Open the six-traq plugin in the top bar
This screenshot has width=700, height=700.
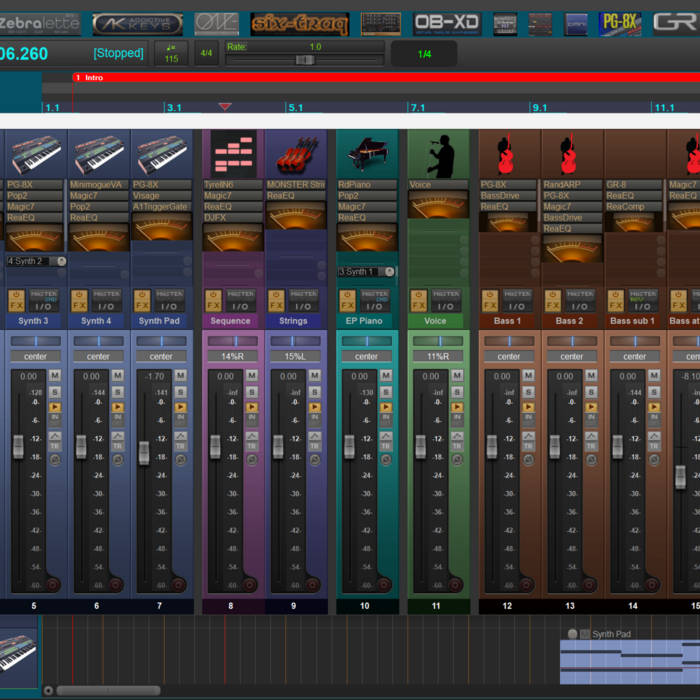[299, 23]
